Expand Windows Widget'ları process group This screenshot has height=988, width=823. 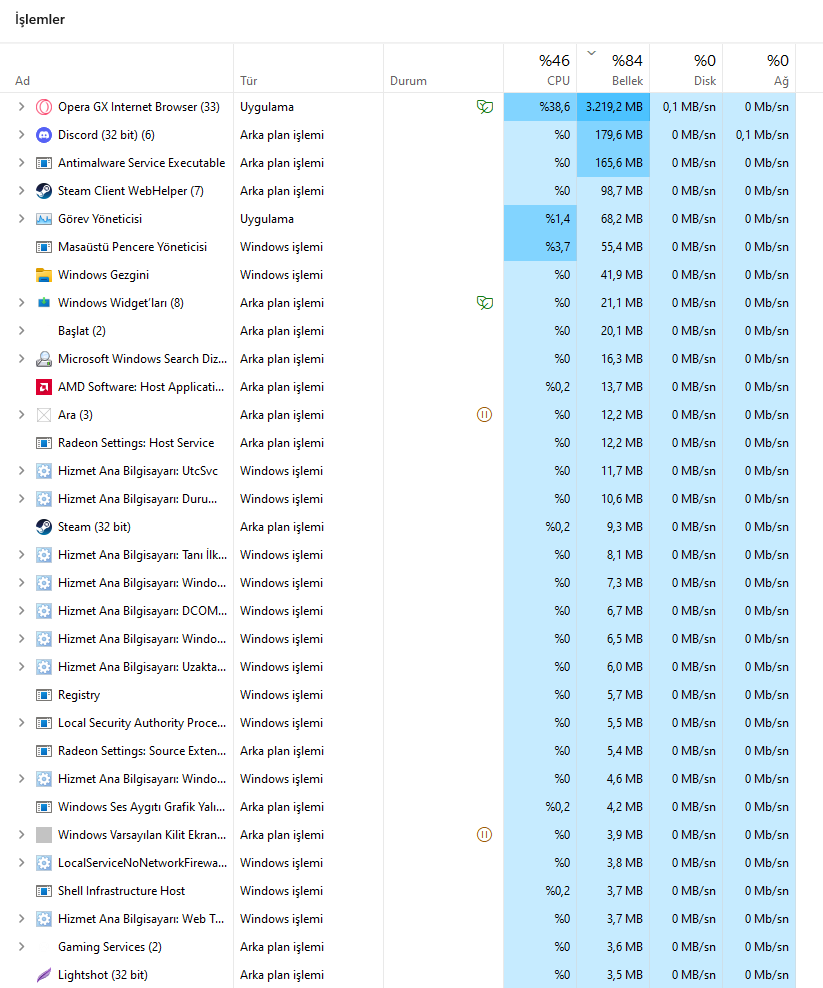(21, 303)
